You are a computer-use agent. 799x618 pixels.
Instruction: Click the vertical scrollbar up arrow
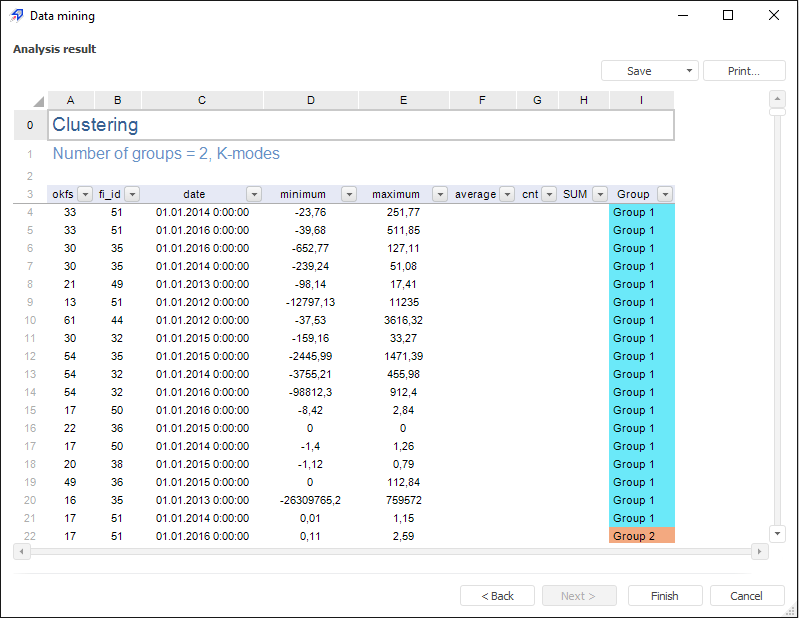click(777, 99)
